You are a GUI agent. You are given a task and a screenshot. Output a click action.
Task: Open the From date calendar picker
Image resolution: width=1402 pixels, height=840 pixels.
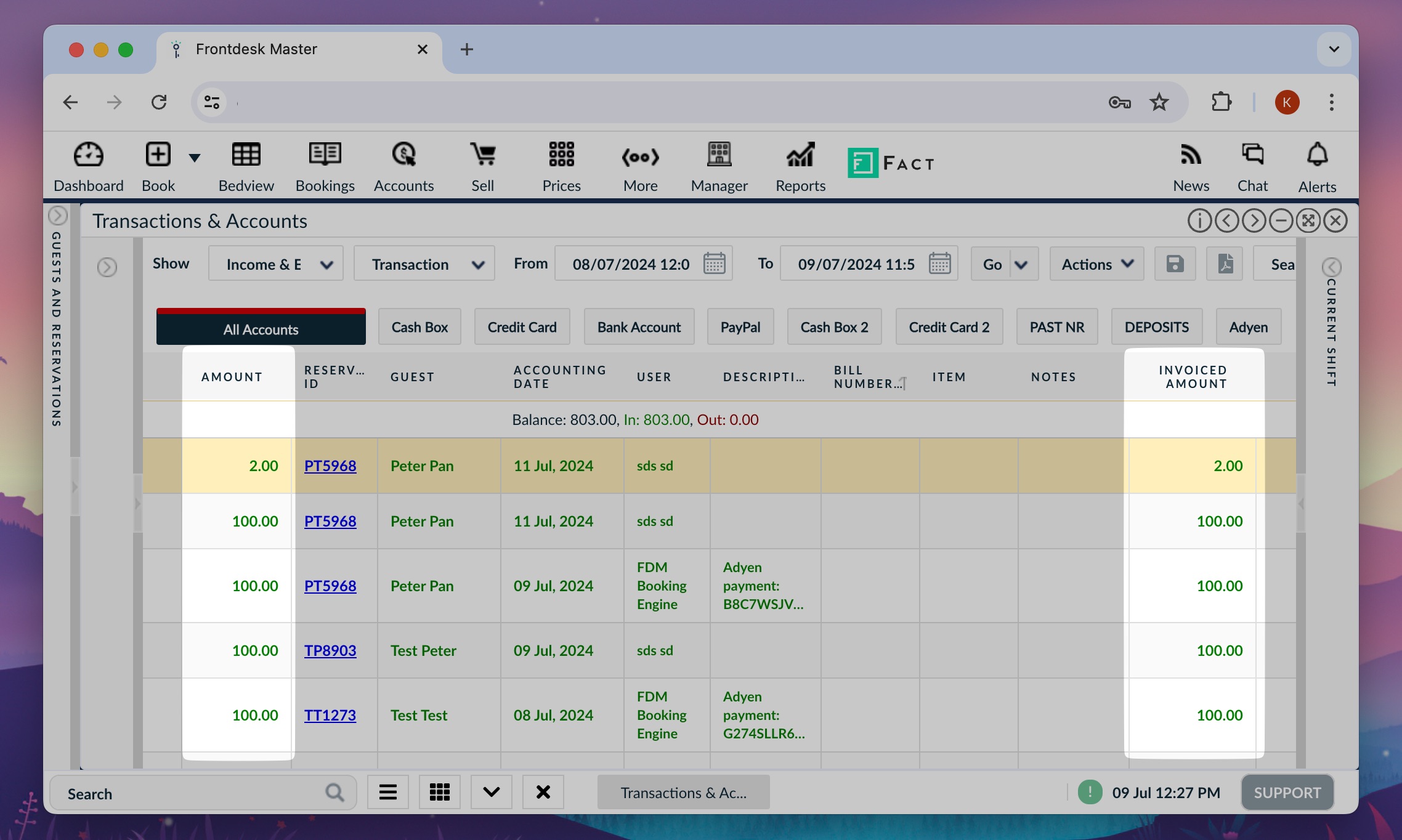click(x=714, y=264)
